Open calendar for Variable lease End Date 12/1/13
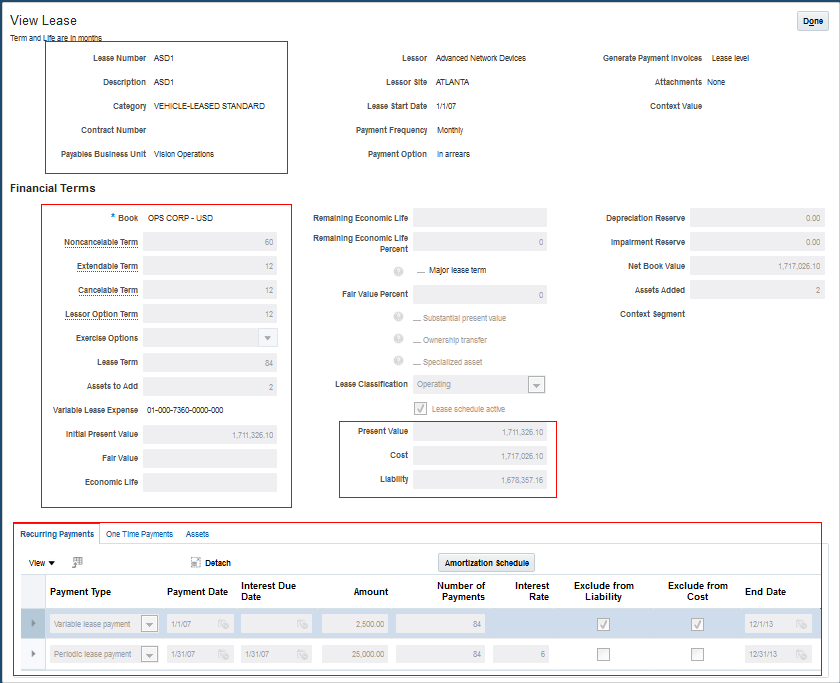The width and height of the screenshot is (840, 683). (x=801, y=624)
